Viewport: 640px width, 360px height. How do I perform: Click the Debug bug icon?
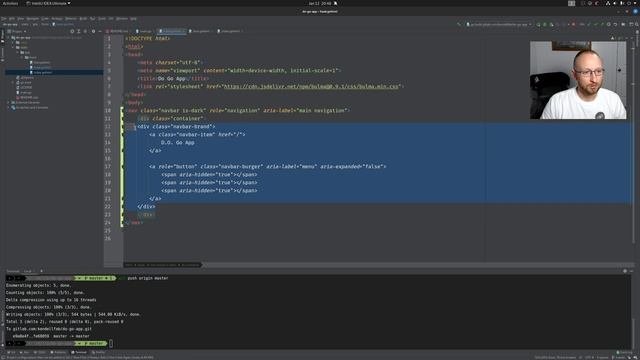(x=544, y=24)
